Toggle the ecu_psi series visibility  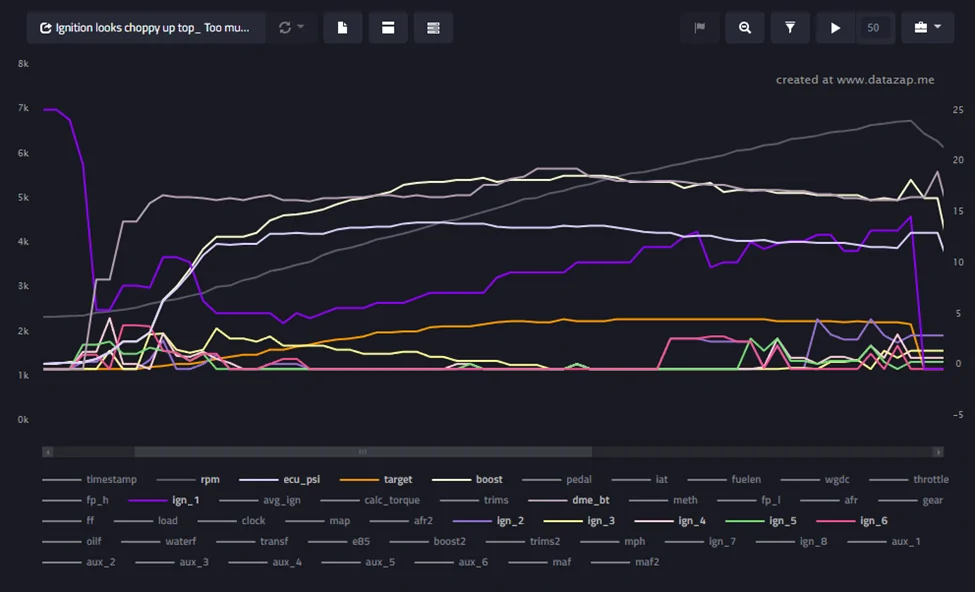[x=280, y=479]
